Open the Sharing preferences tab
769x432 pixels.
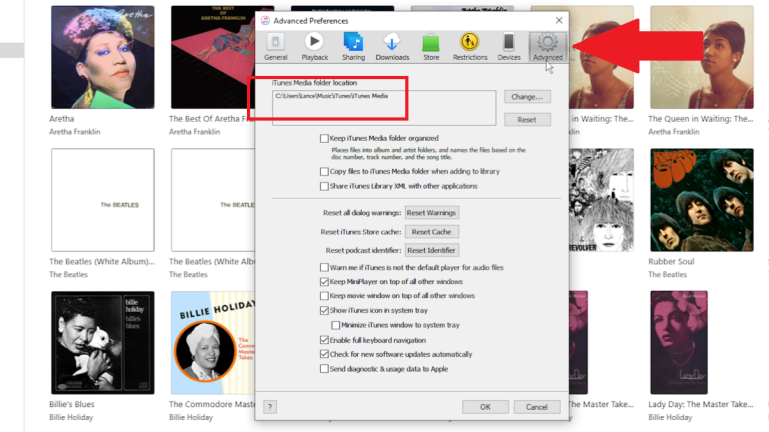353,47
